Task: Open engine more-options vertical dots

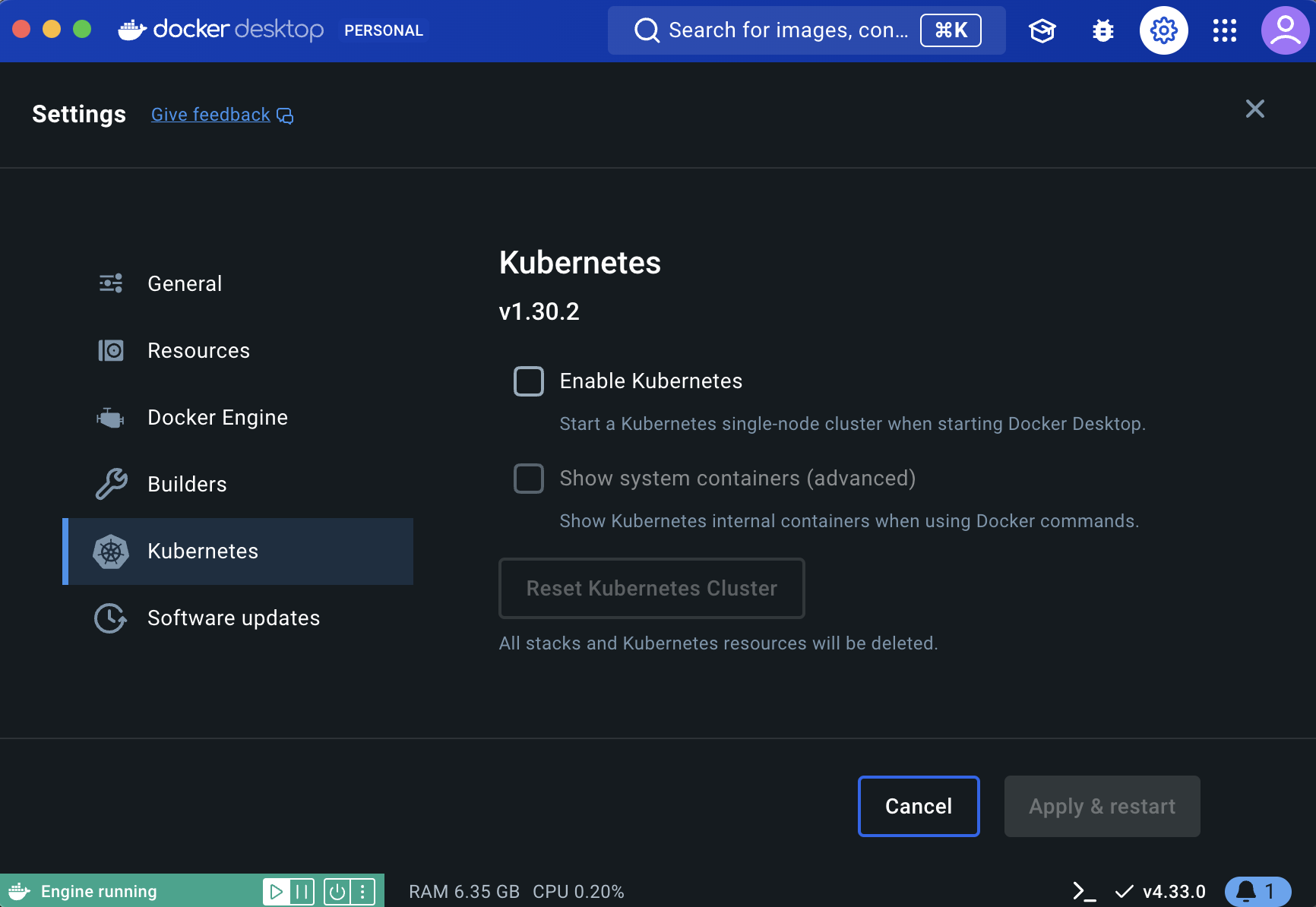Action: click(x=362, y=891)
